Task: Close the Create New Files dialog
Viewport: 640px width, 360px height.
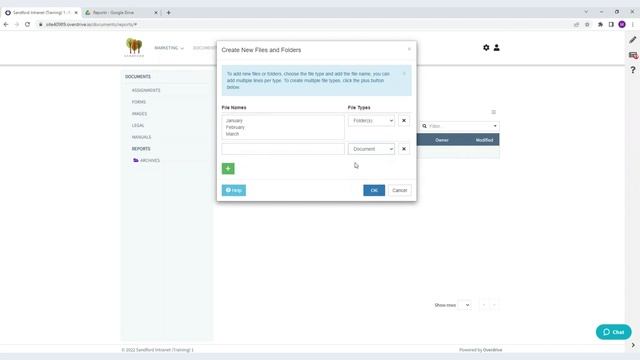Action: click(409, 49)
